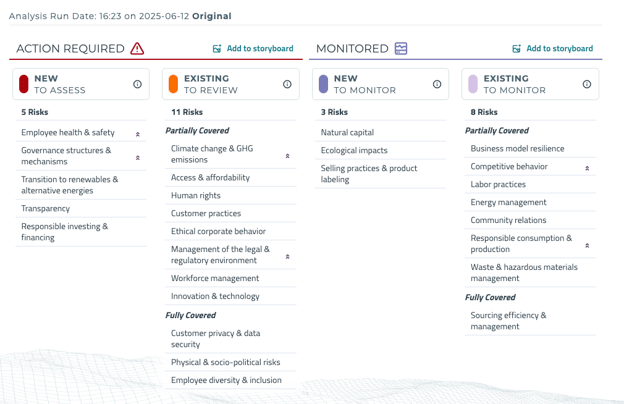Viewport: 624px width, 404px height.
Task: Open info for New To Assess
Action: pyautogui.click(x=138, y=84)
